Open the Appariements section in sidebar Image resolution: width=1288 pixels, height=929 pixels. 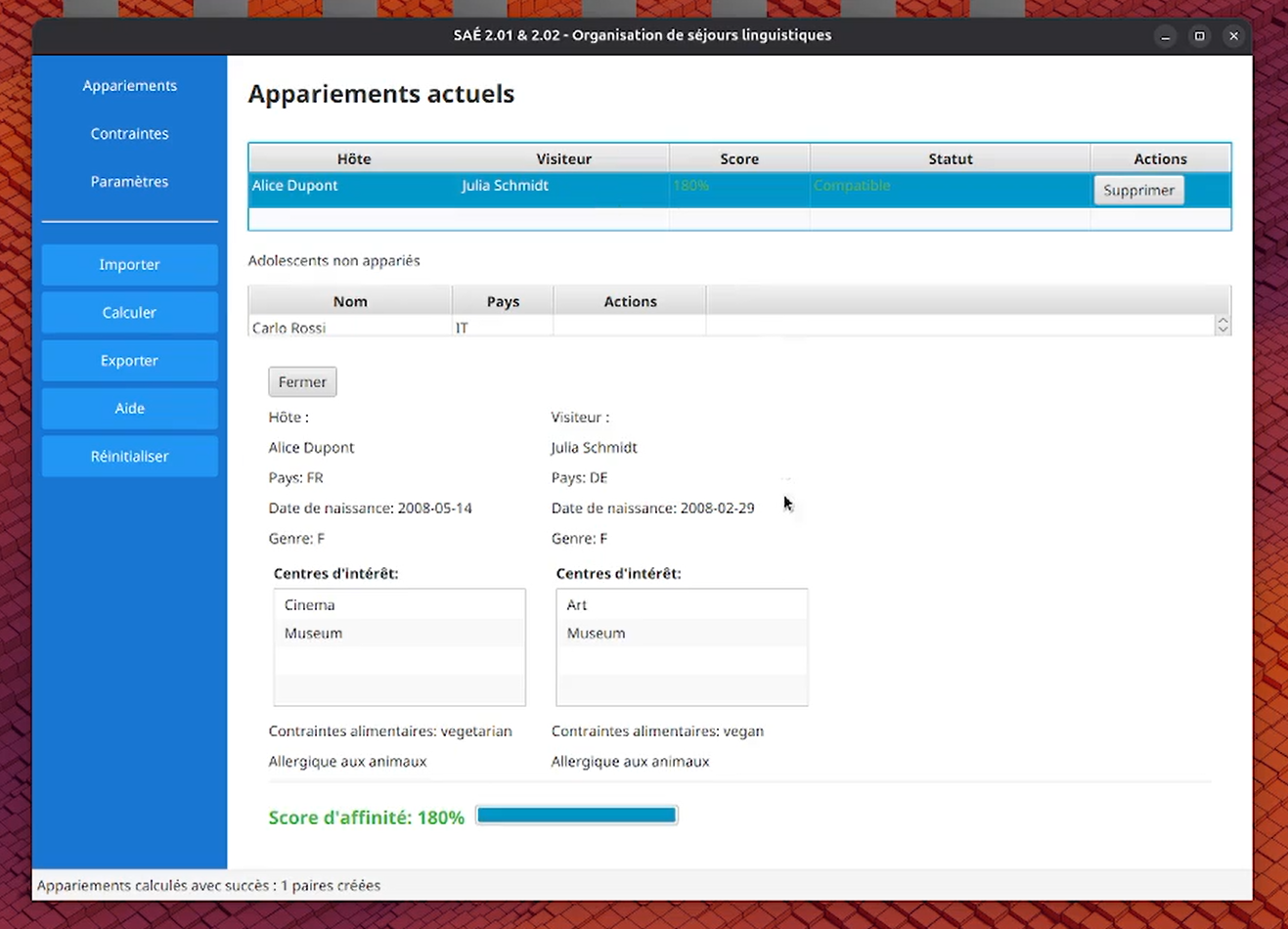[129, 85]
